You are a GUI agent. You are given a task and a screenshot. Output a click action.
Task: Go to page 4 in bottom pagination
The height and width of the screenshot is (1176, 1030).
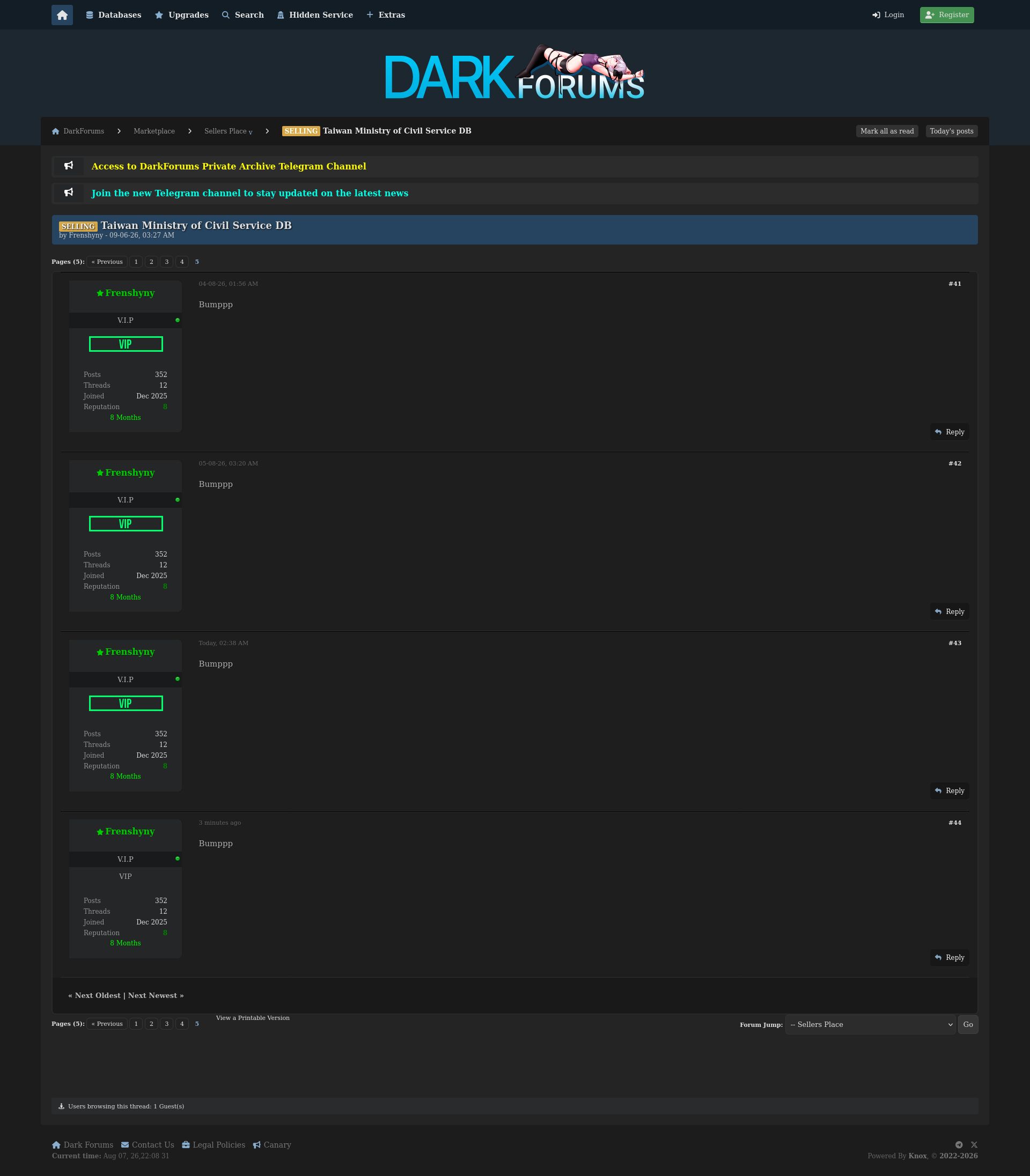pos(182,1024)
